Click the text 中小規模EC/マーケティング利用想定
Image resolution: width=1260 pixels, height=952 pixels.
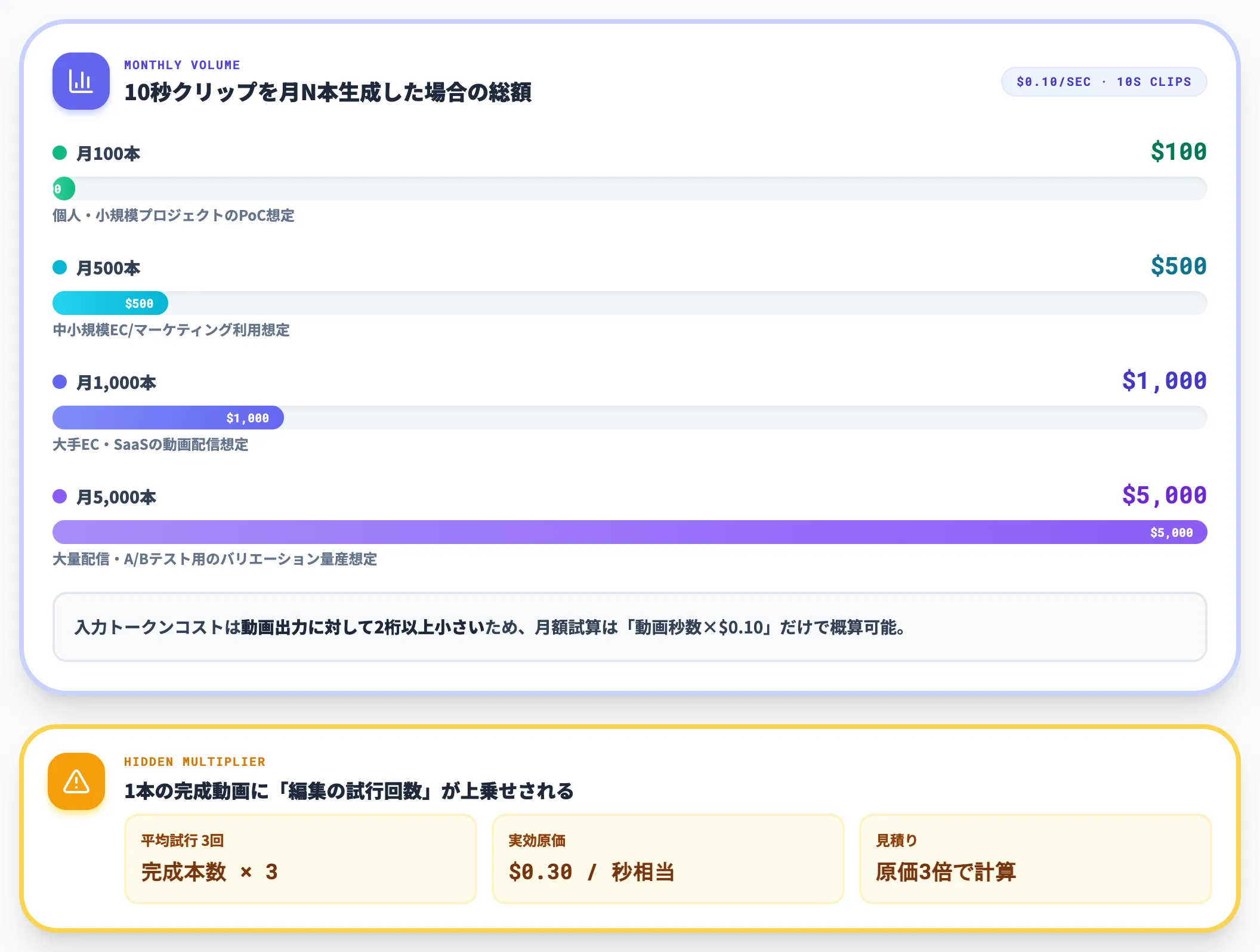click(171, 330)
